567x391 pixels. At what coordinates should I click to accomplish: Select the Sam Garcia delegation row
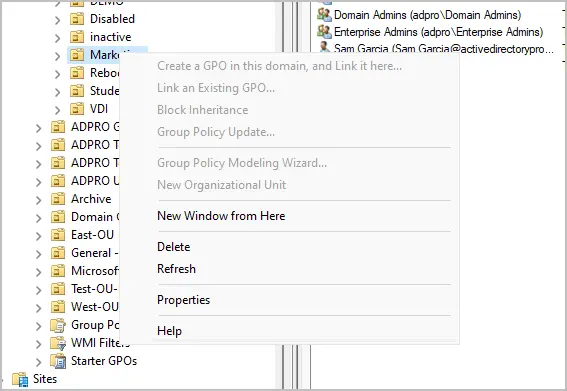click(x=444, y=48)
